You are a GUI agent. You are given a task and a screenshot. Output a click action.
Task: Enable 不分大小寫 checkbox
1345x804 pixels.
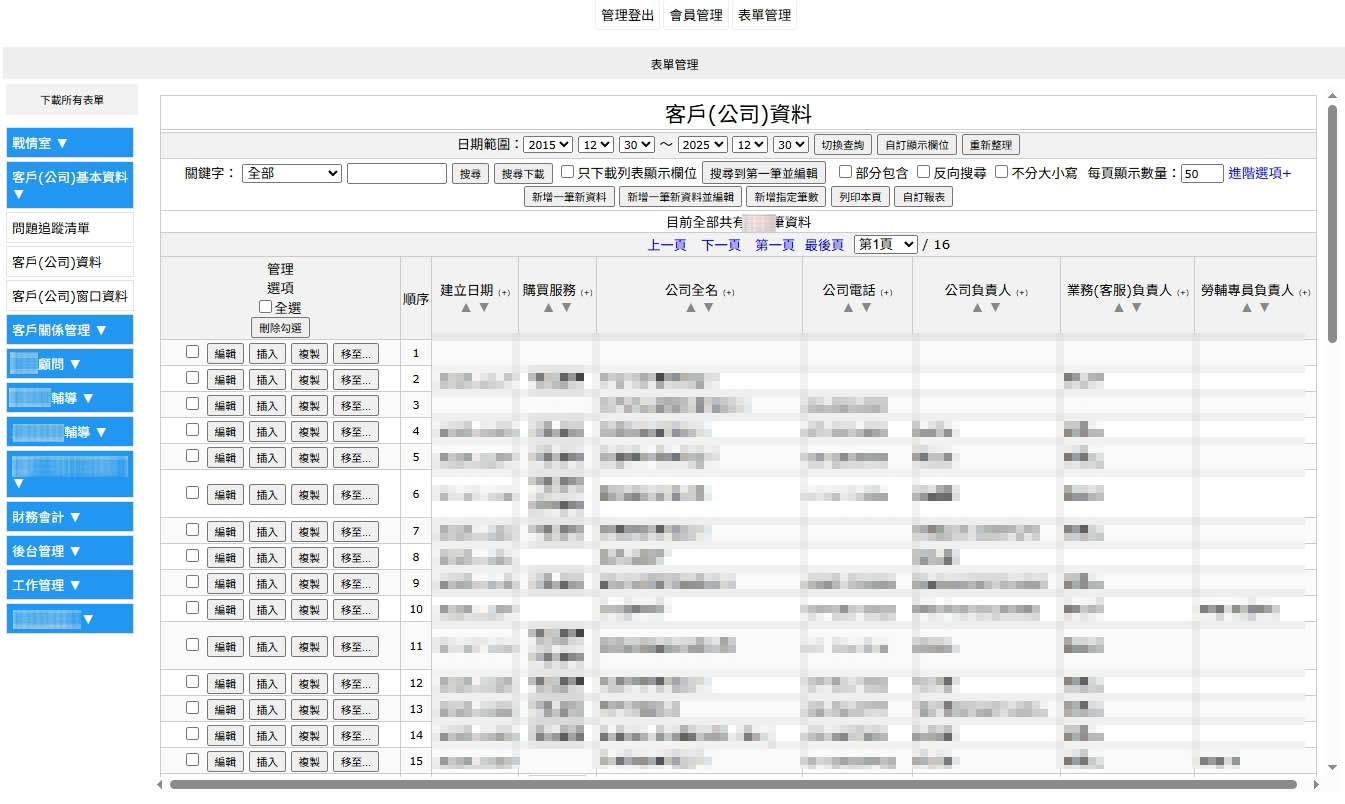click(1002, 172)
